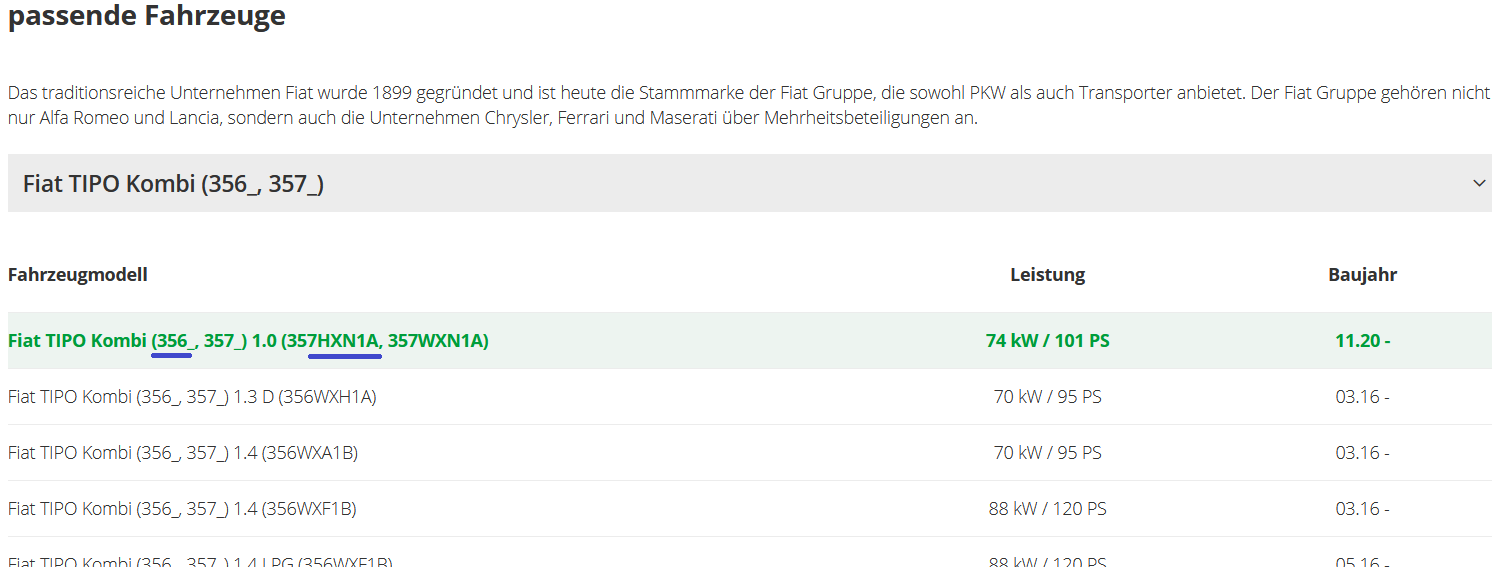
Task: Click 70 kW / 95 PS in 356WXA1B row
Action: tap(1047, 453)
